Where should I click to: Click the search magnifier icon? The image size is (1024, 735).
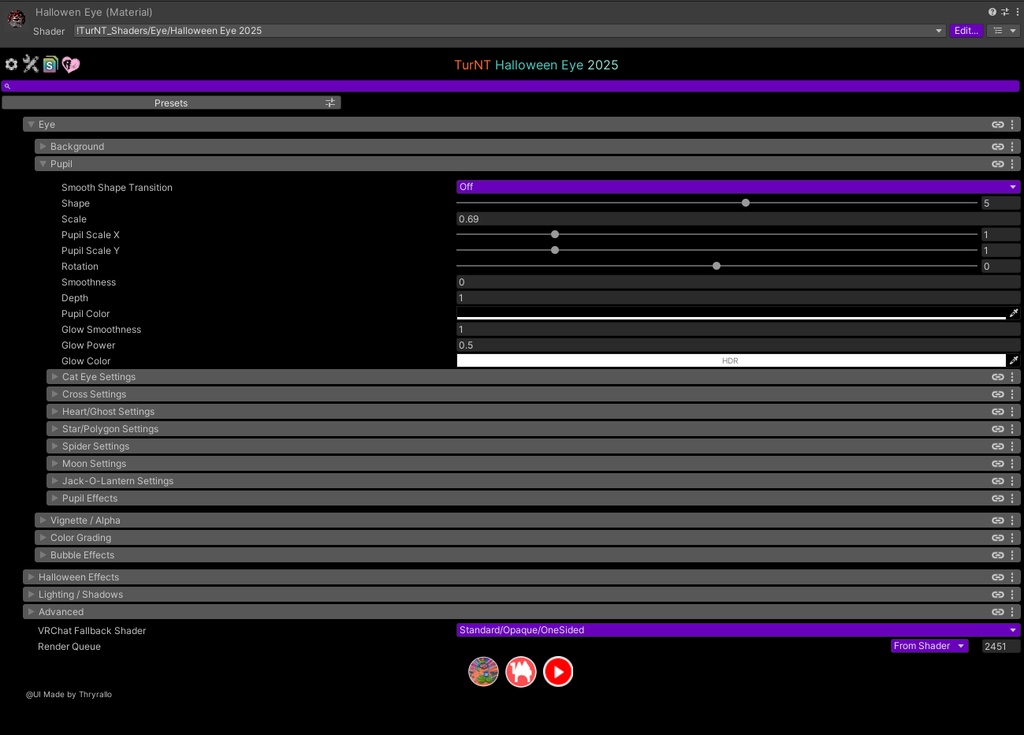8,86
